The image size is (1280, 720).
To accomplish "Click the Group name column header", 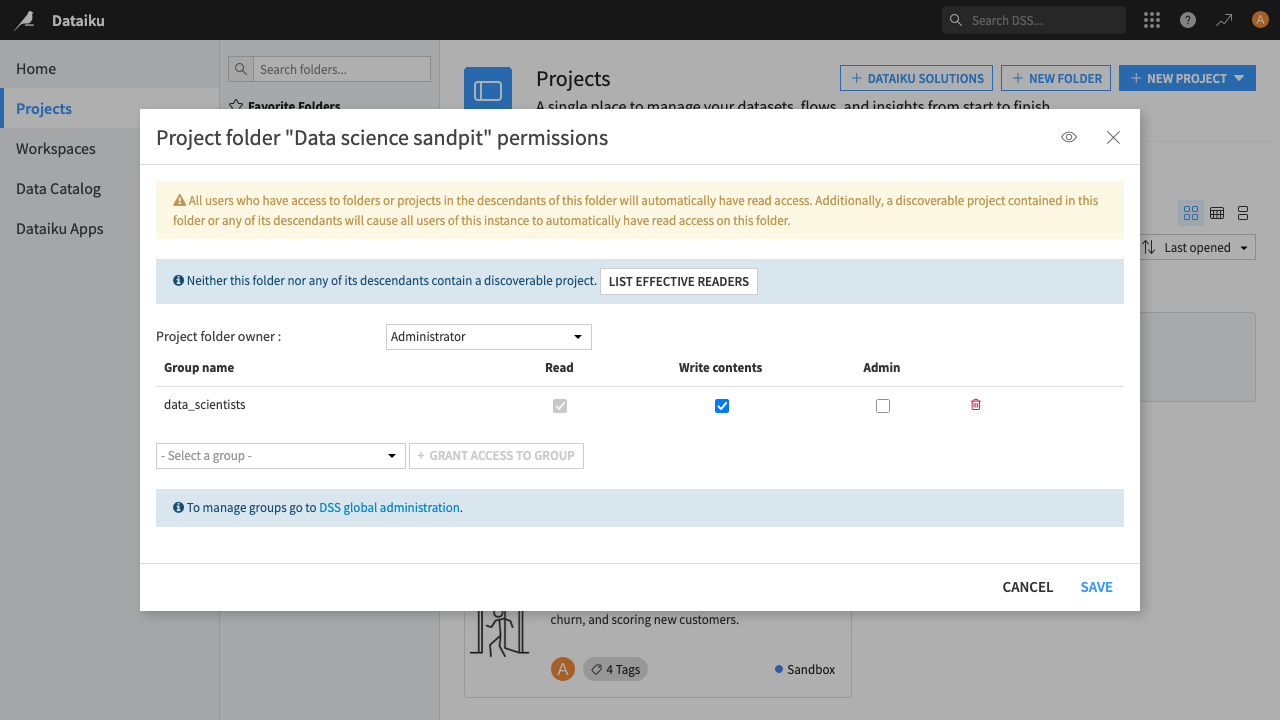I will [199, 368].
